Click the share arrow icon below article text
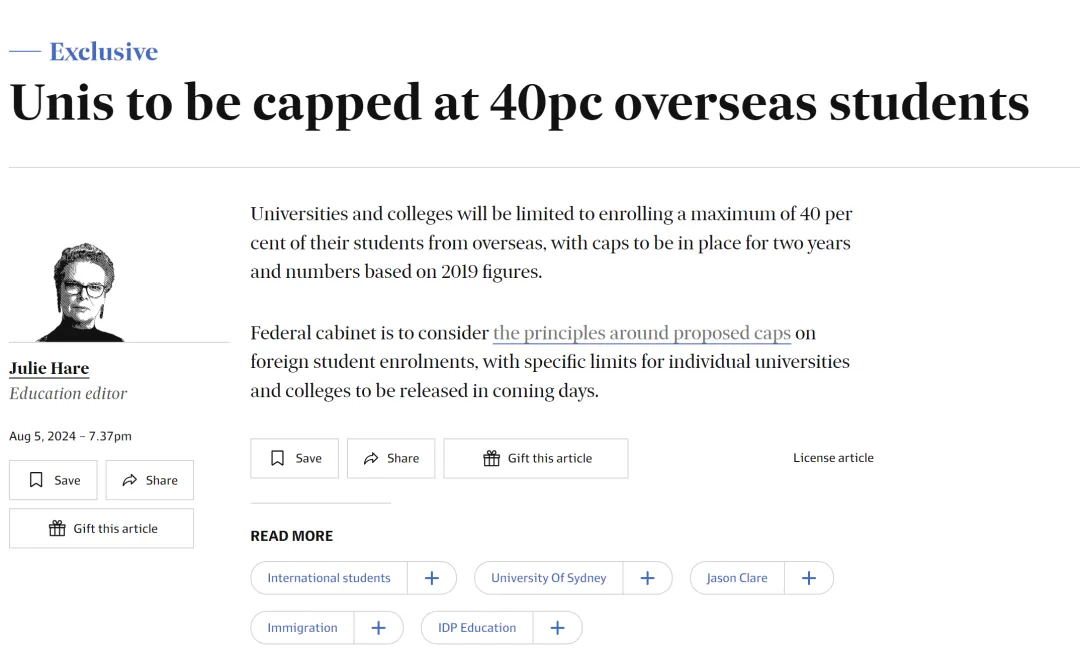This screenshot has width=1080, height=652. 371,458
